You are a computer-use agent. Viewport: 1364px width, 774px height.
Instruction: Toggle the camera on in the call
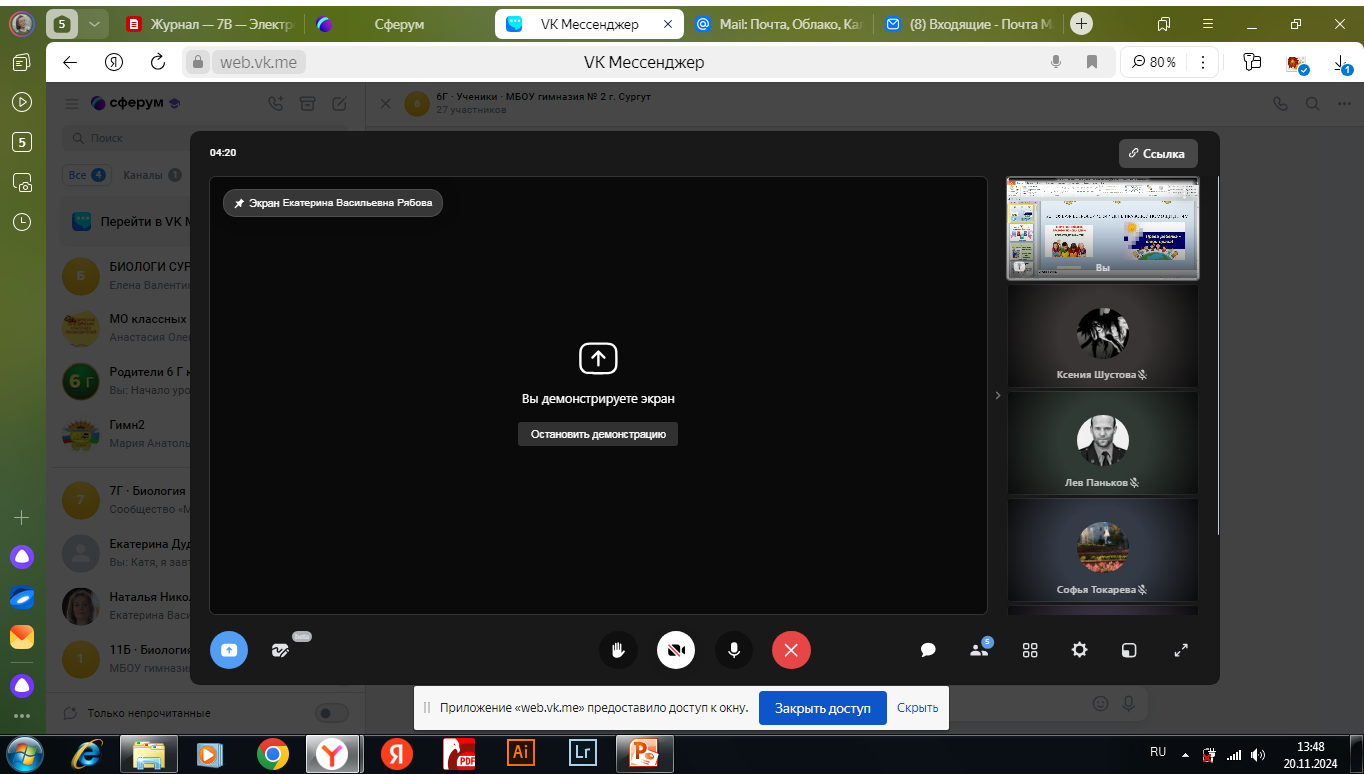tap(676, 650)
